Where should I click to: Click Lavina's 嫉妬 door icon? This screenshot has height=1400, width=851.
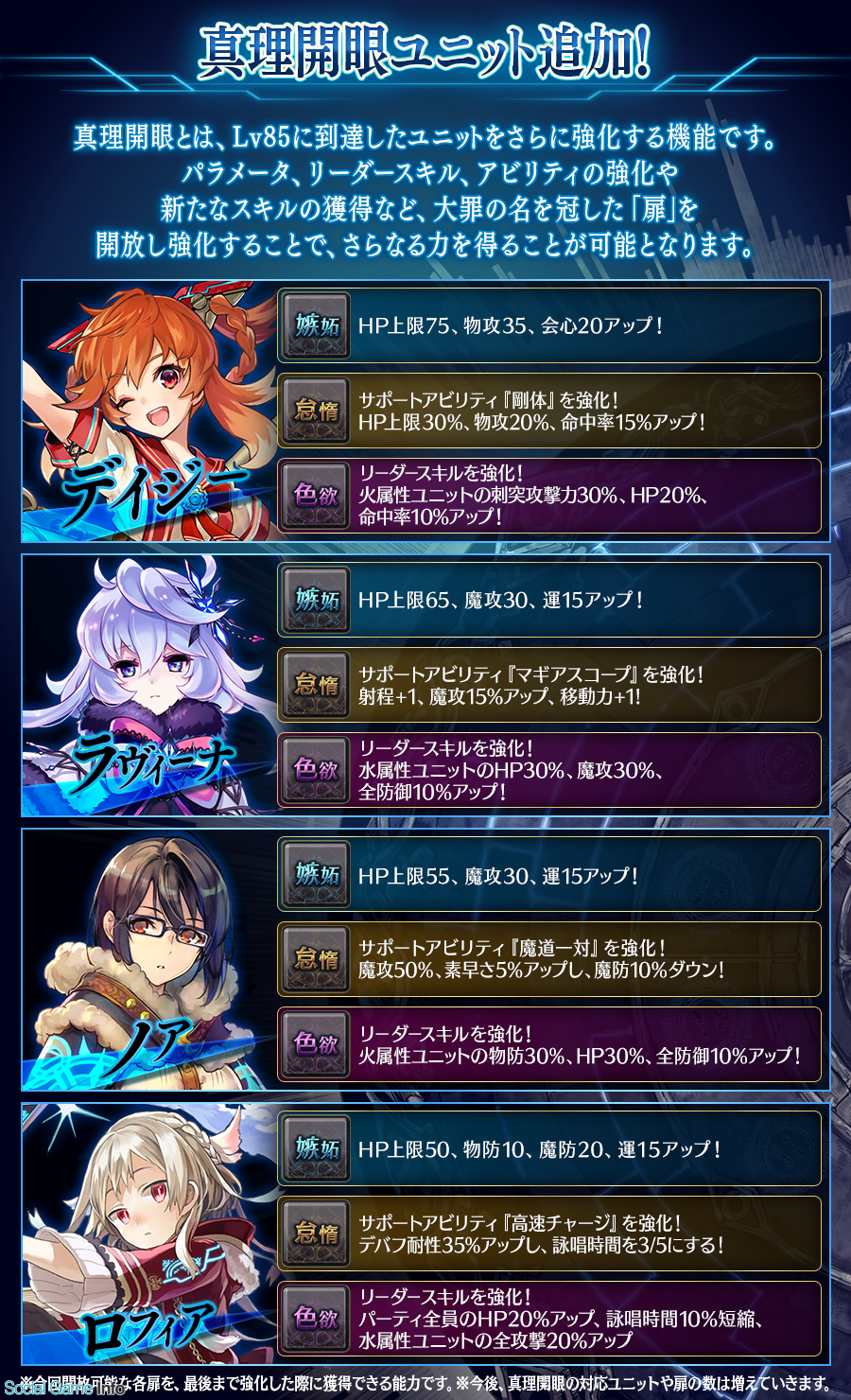click(x=317, y=600)
